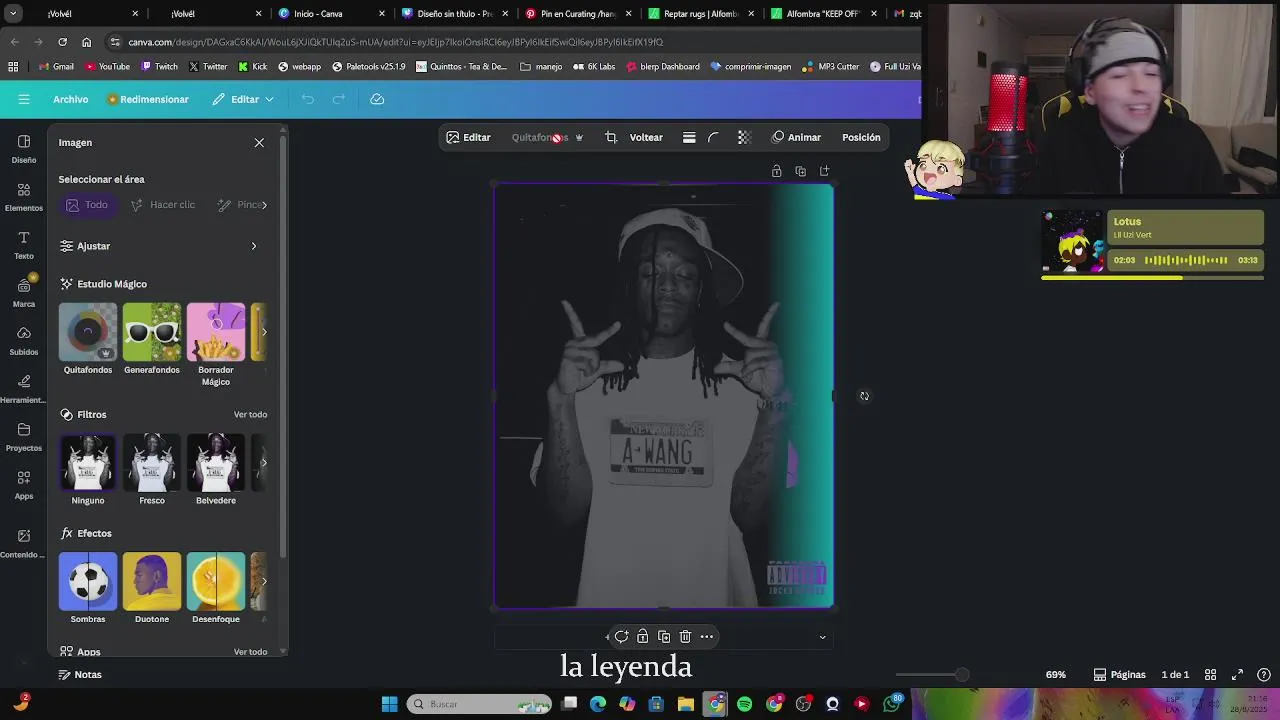Open the border style lines icon
Screen dimensions: 1280x720
tap(689, 137)
